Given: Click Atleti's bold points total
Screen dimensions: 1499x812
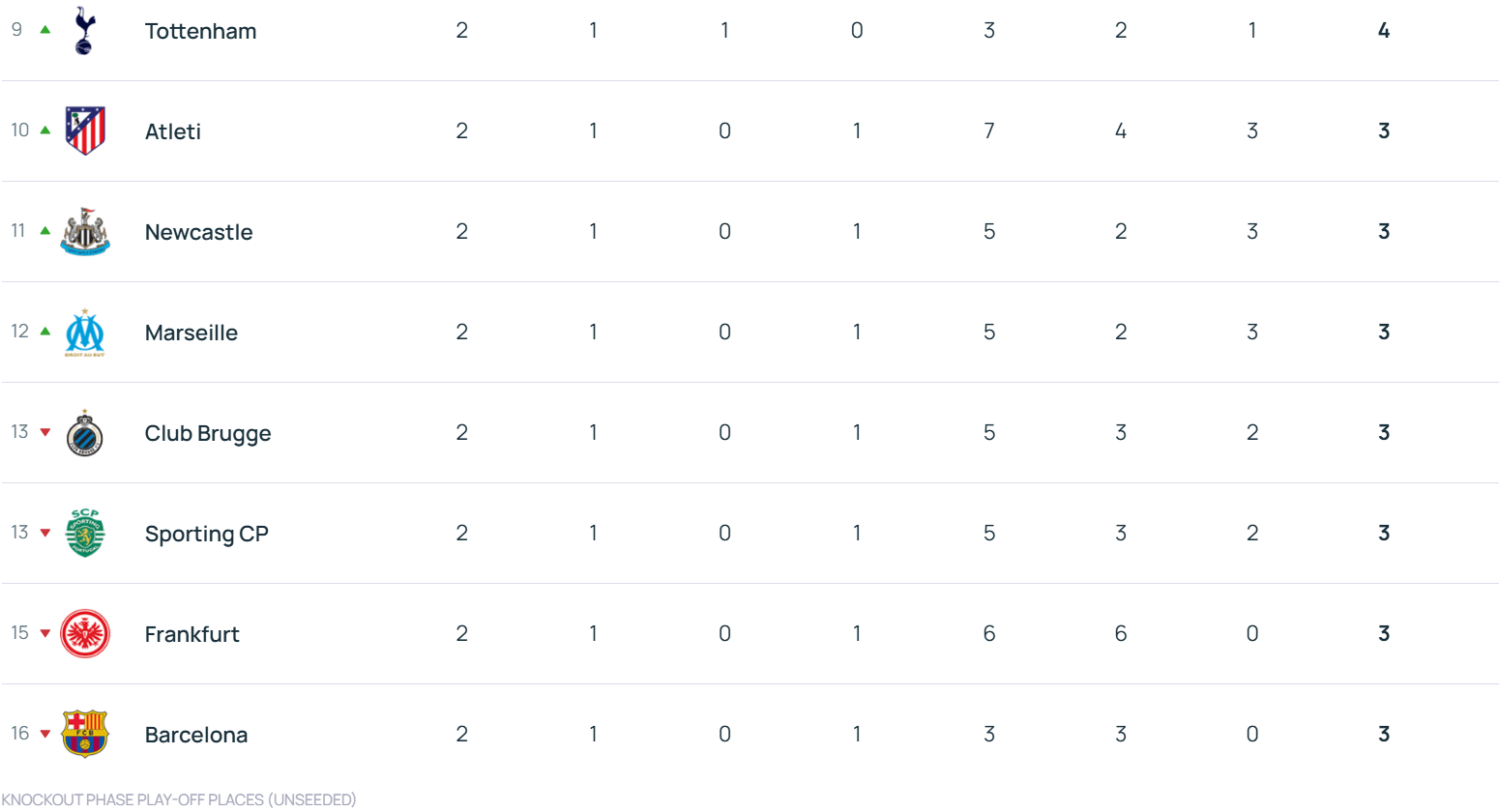Looking at the screenshot, I should point(1384,131).
